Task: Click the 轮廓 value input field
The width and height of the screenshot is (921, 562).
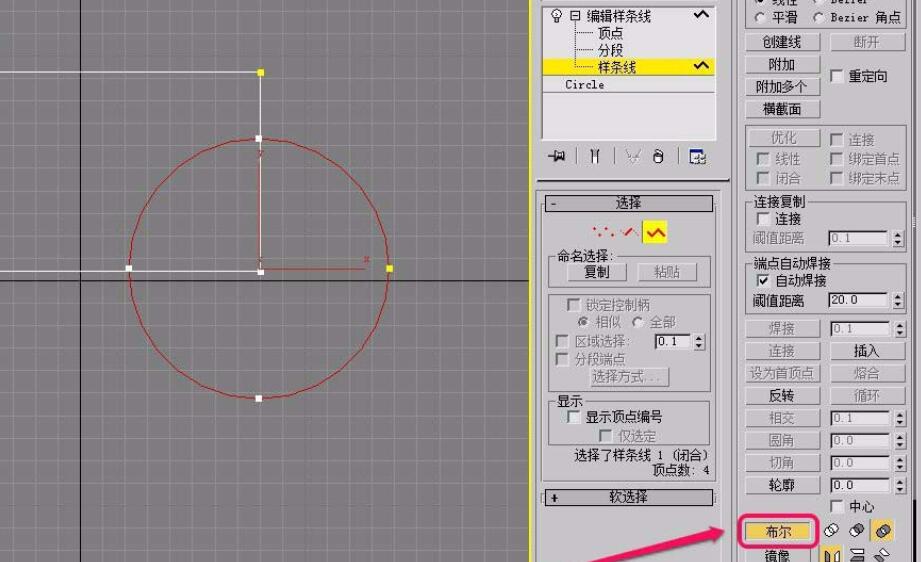Action: pos(858,485)
